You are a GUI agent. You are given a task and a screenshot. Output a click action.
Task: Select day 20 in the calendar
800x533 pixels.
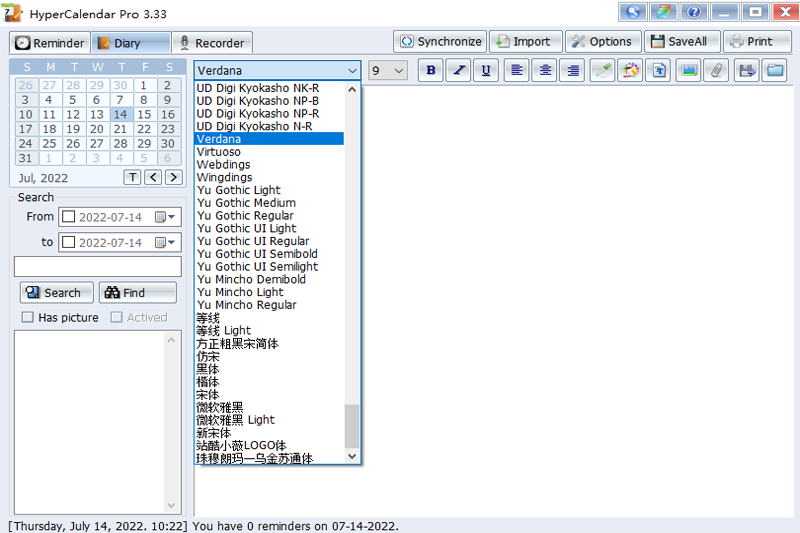[96, 129]
